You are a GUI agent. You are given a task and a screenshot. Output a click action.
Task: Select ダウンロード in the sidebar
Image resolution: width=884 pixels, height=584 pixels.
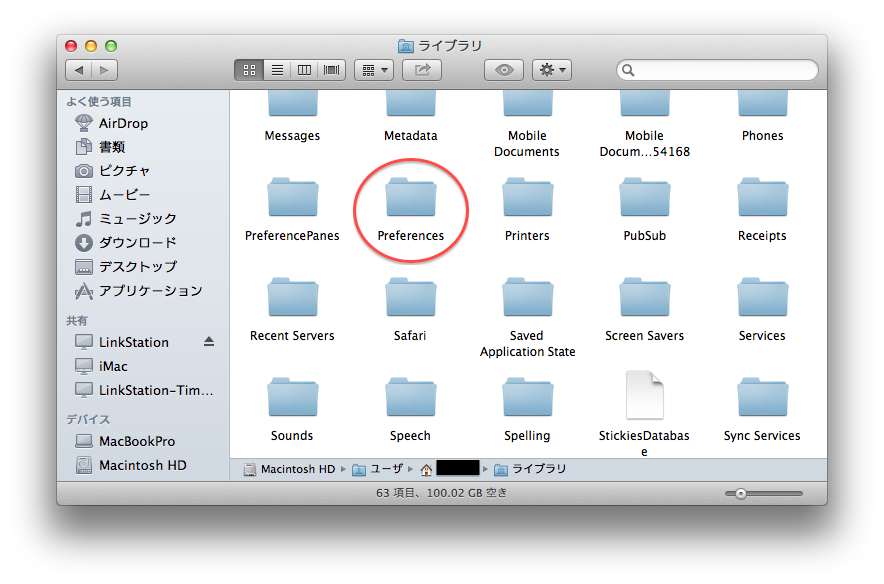(137, 243)
